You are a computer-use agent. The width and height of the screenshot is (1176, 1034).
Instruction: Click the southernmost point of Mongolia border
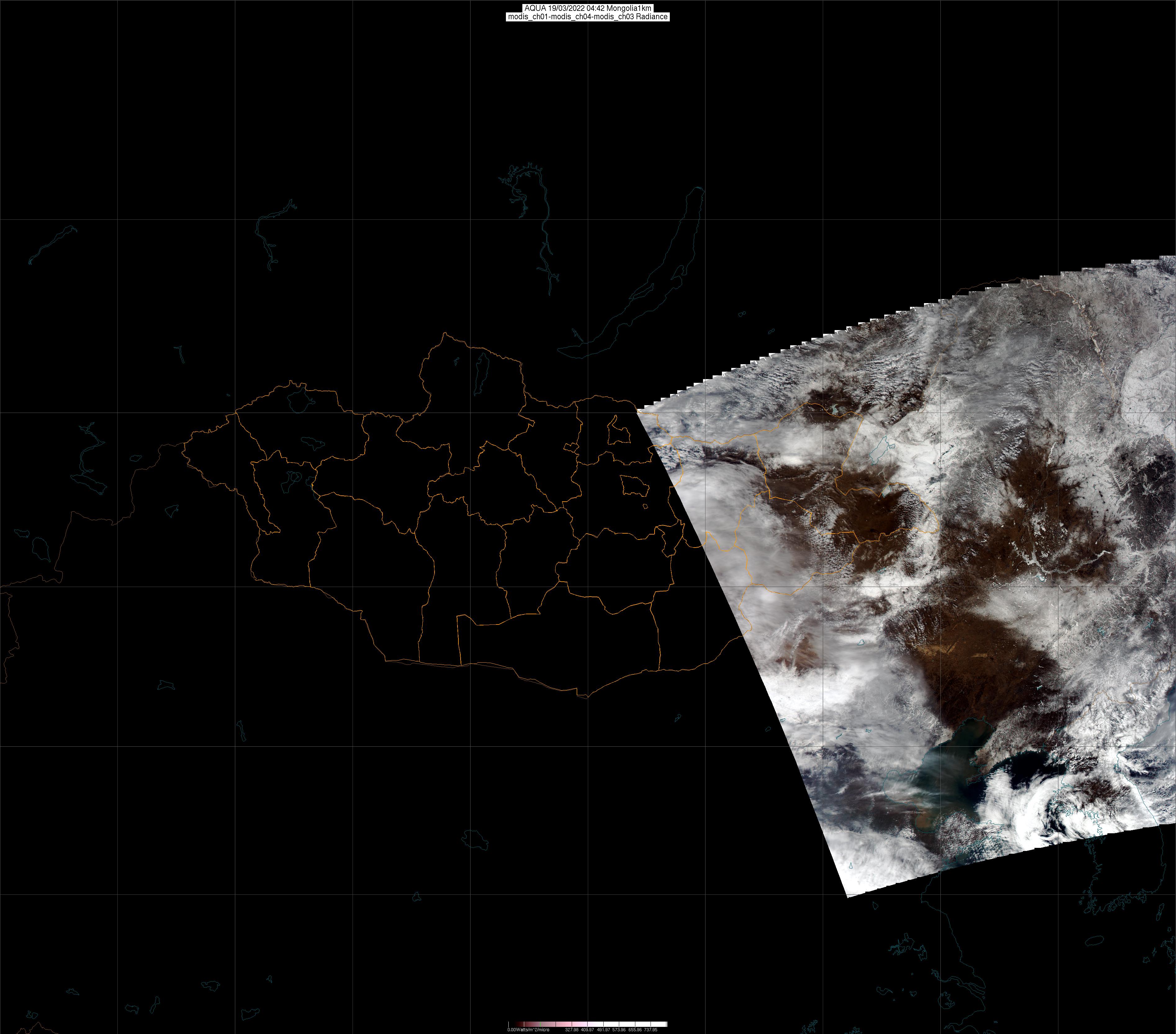point(587,697)
